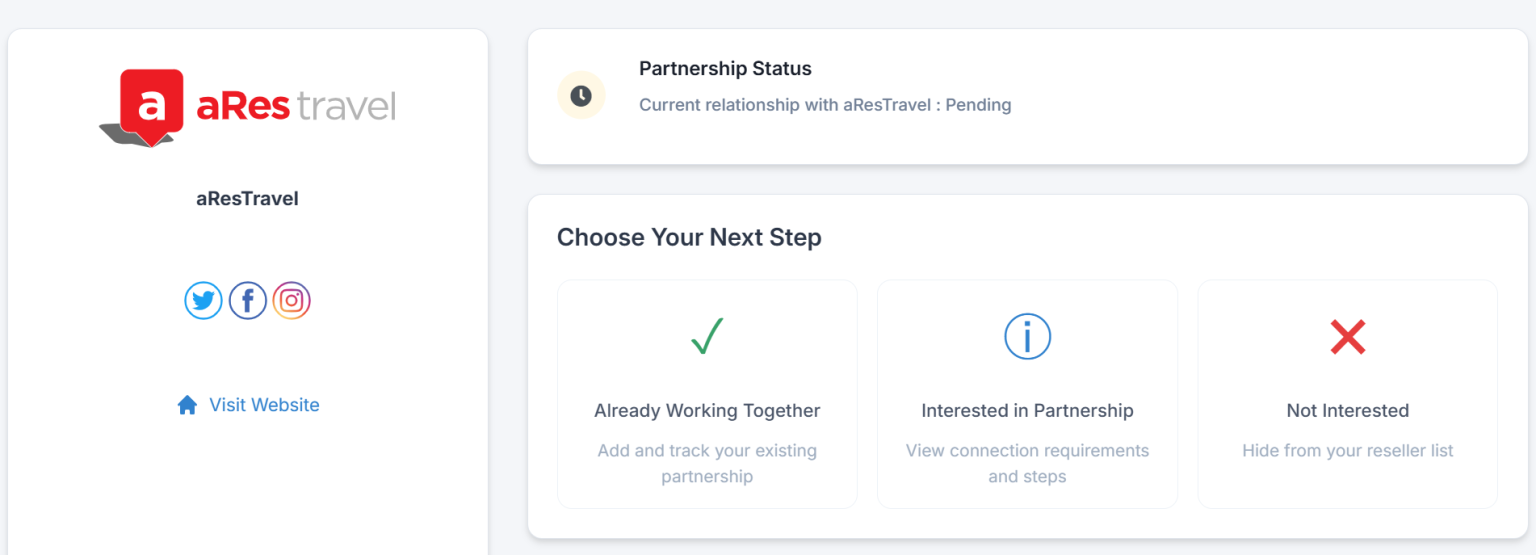This screenshot has height=555, width=1536.
Task: Click the clock pending status icon
Action: click(581, 95)
